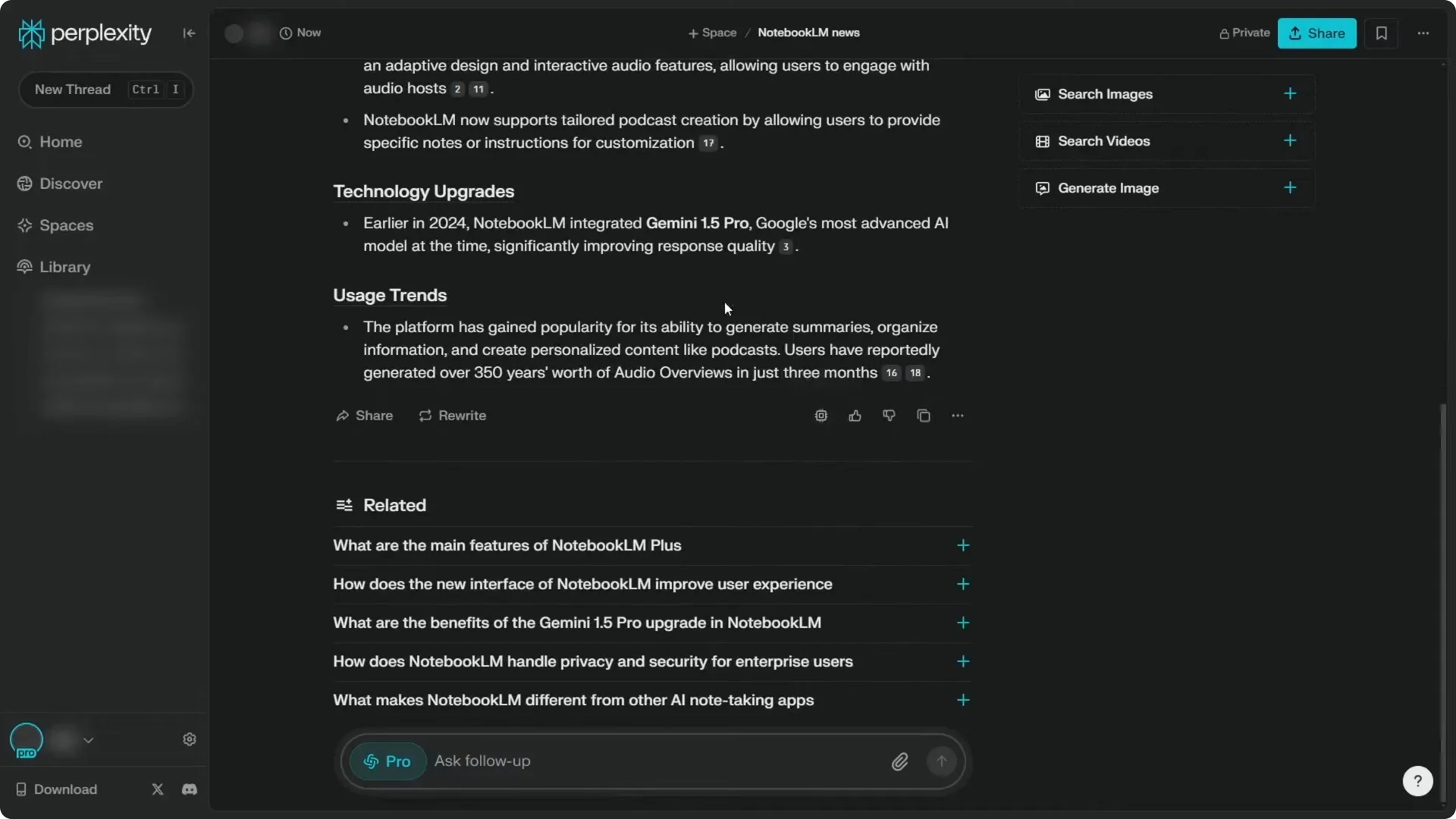Toggle Pro search mode

[x=387, y=761]
